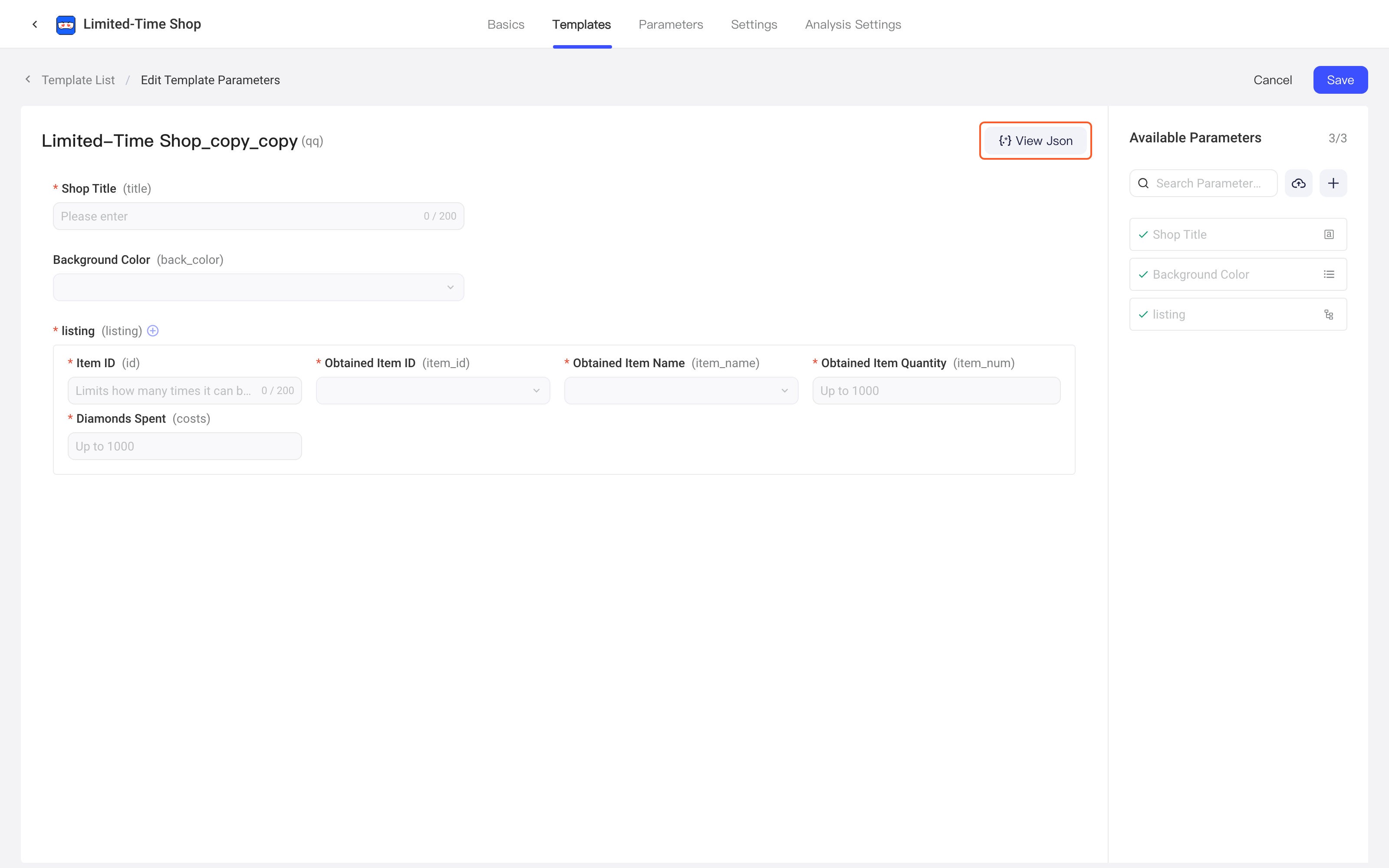Viewport: 1389px width, 868px height.
Task: Click the Diamonds Spent input field
Action: click(184, 446)
